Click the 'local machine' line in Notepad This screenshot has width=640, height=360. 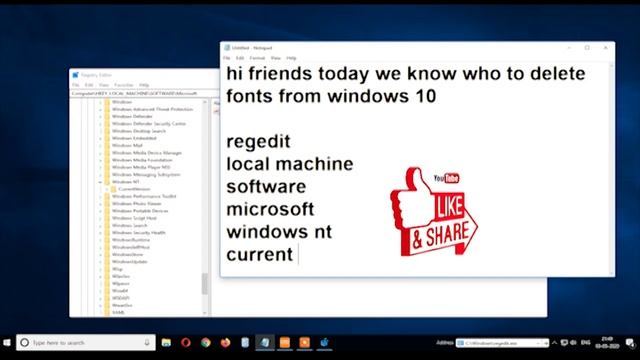290,164
